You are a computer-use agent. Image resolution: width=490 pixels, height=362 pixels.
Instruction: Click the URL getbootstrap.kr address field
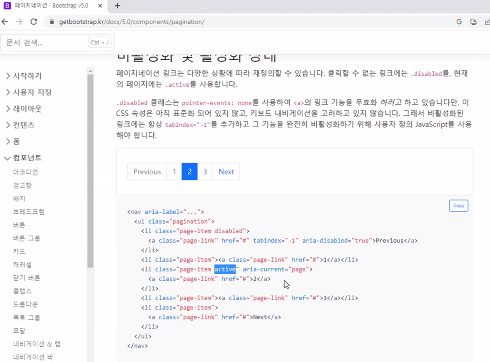coord(132,22)
